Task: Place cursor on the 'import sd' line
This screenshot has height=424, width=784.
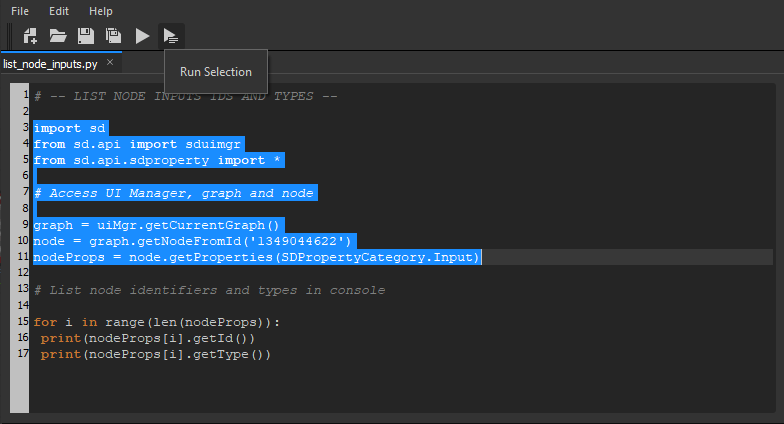Action: pyautogui.click(x=70, y=128)
